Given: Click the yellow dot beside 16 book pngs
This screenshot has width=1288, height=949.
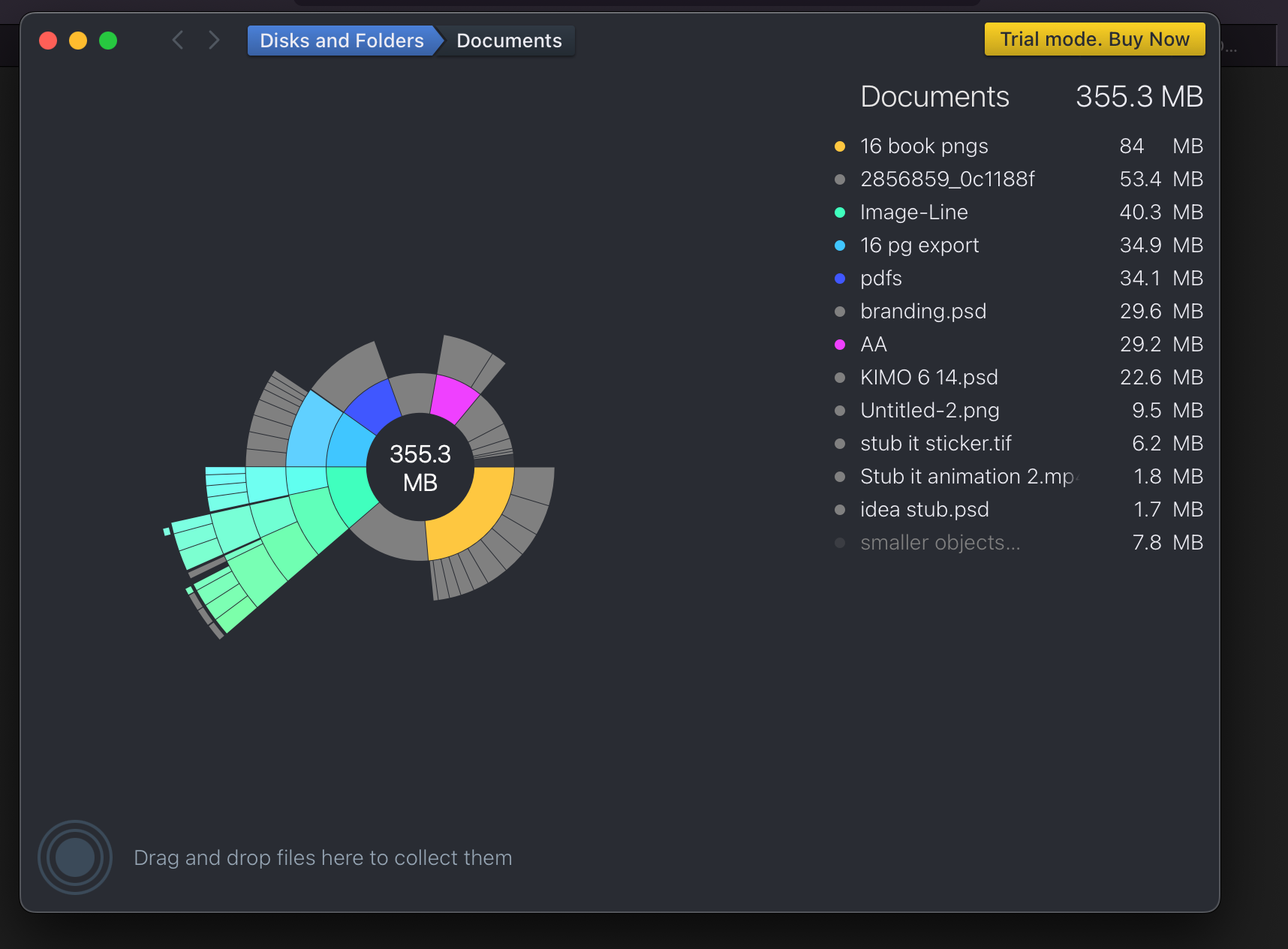Looking at the screenshot, I should click(x=840, y=146).
